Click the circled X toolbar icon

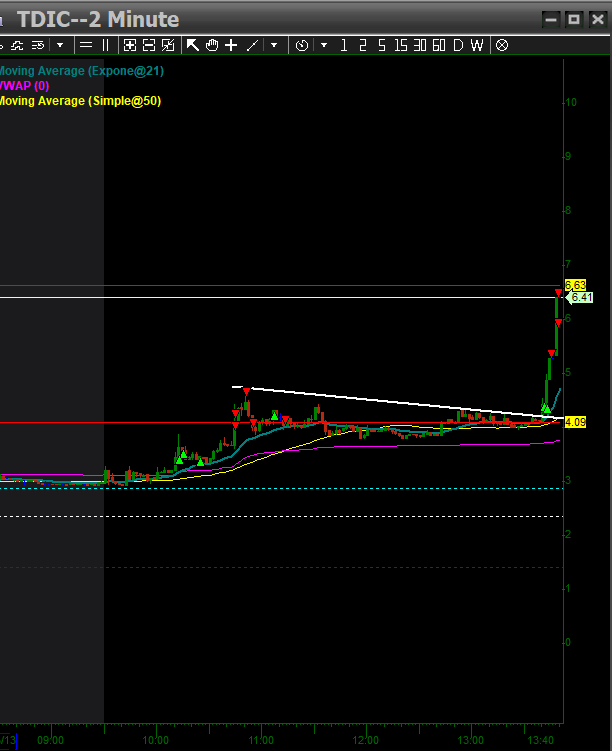[x=502, y=46]
